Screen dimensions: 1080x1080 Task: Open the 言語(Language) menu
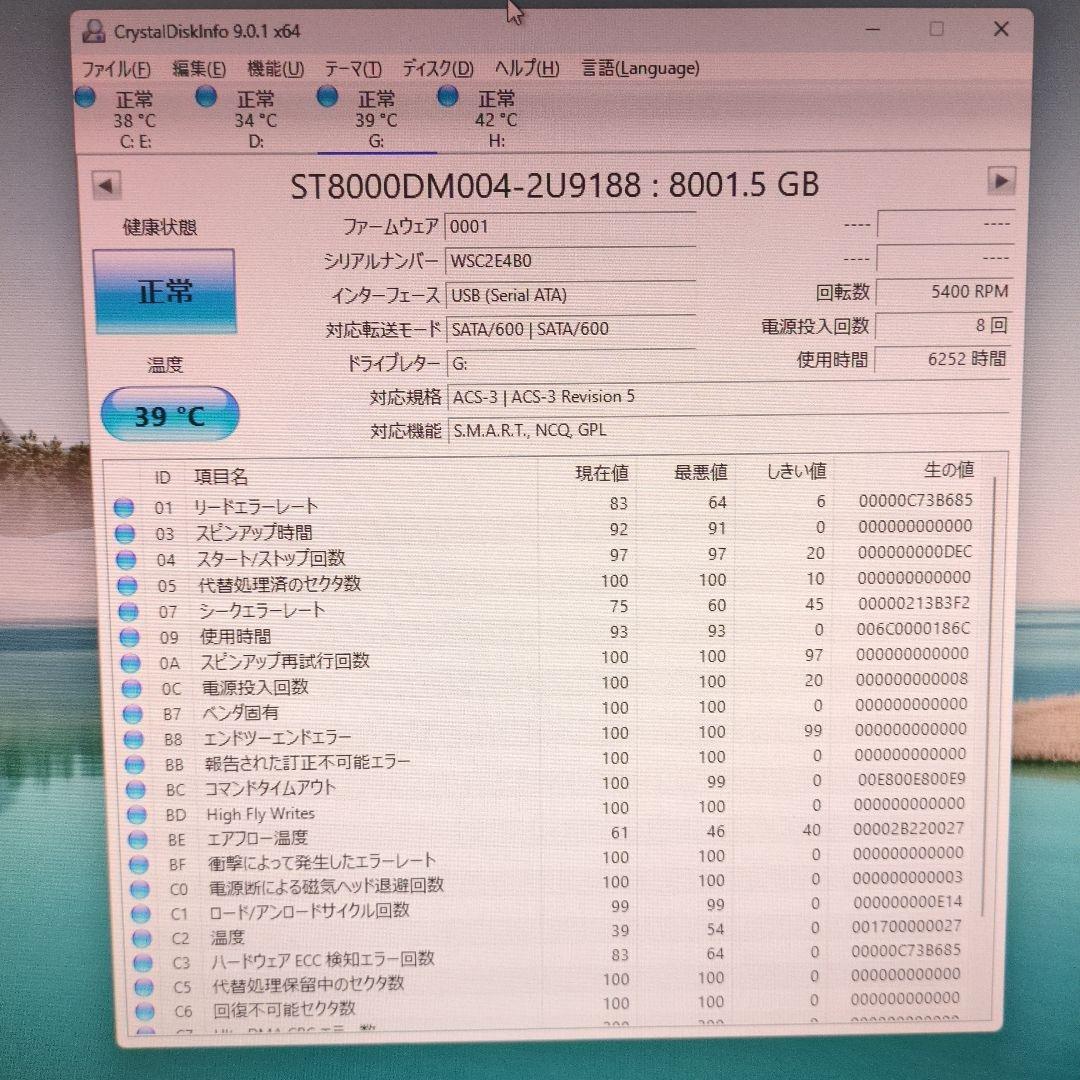[x=641, y=68]
